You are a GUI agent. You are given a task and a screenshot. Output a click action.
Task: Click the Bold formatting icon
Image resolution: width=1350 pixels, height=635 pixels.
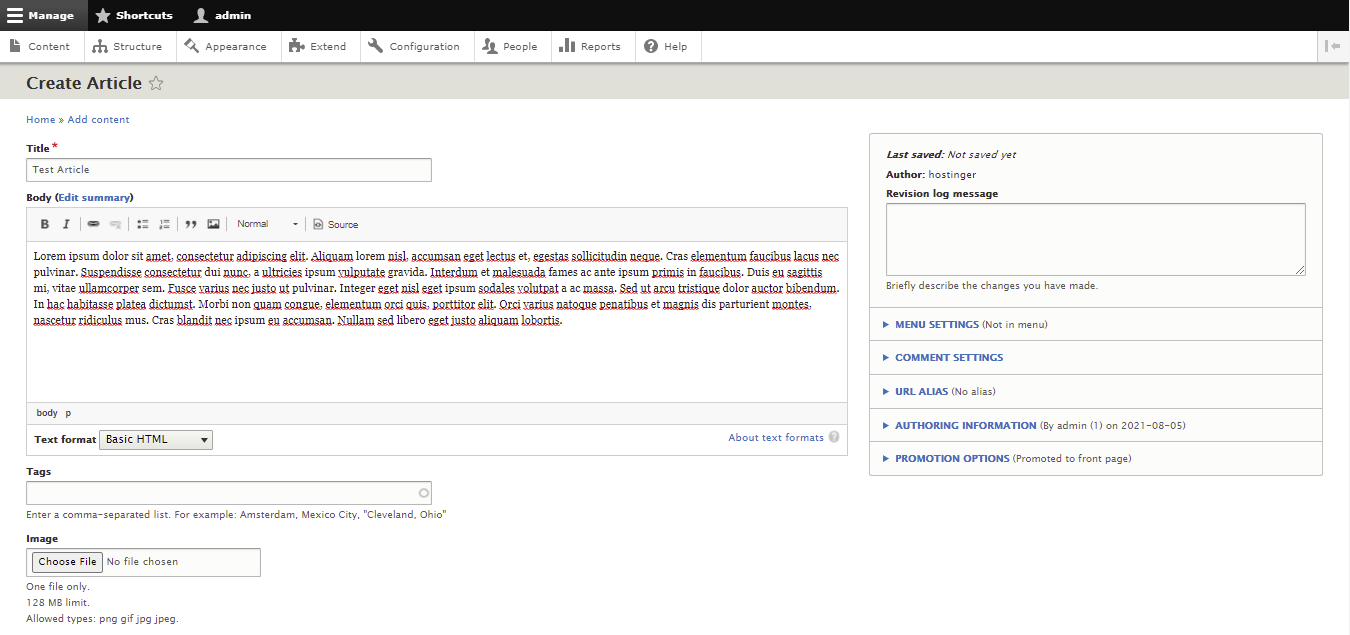click(x=45, y=224)
